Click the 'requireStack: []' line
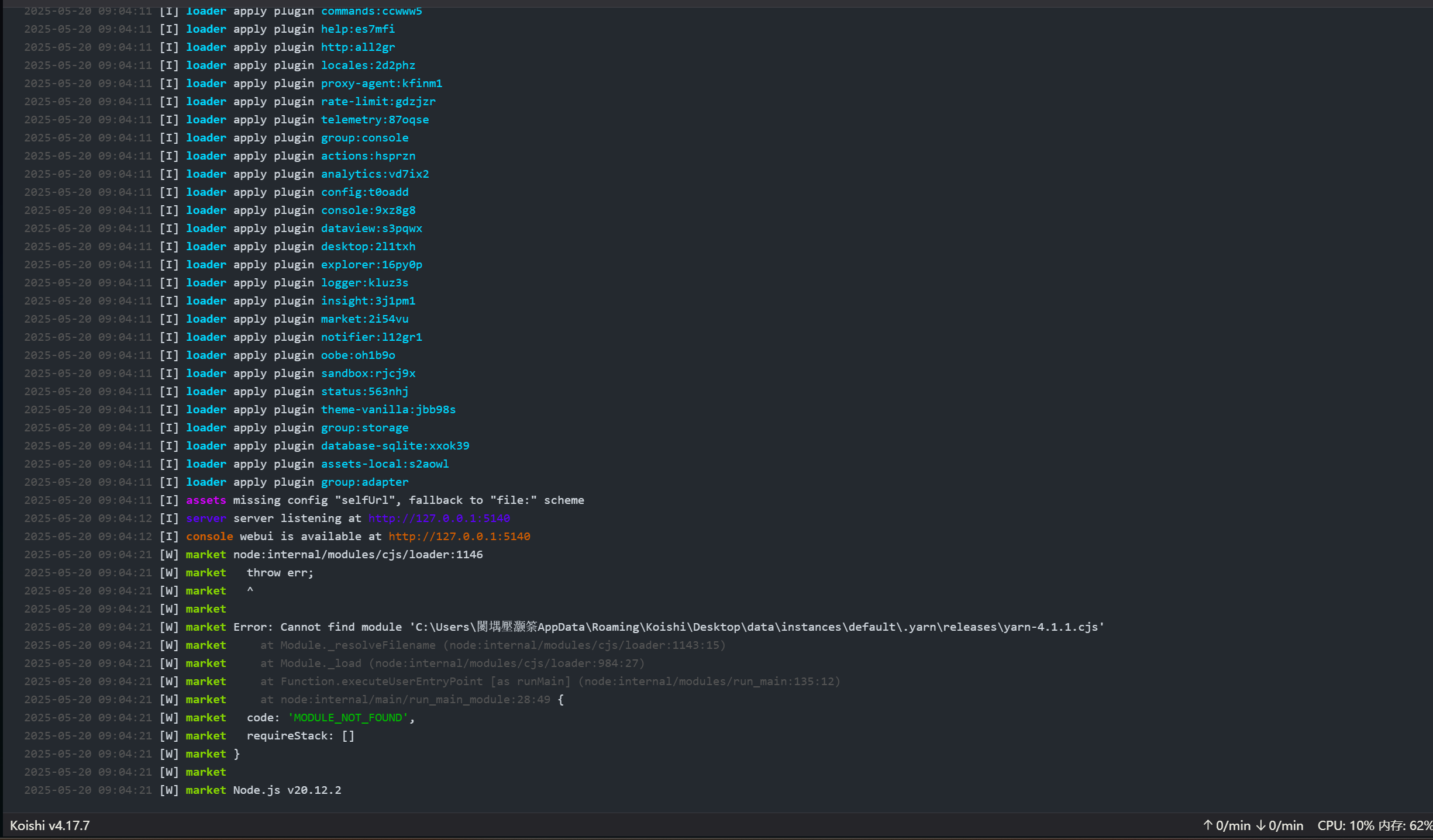Image resolution: width=1433 pixels, height=840 pixels. tap(301, 735)
